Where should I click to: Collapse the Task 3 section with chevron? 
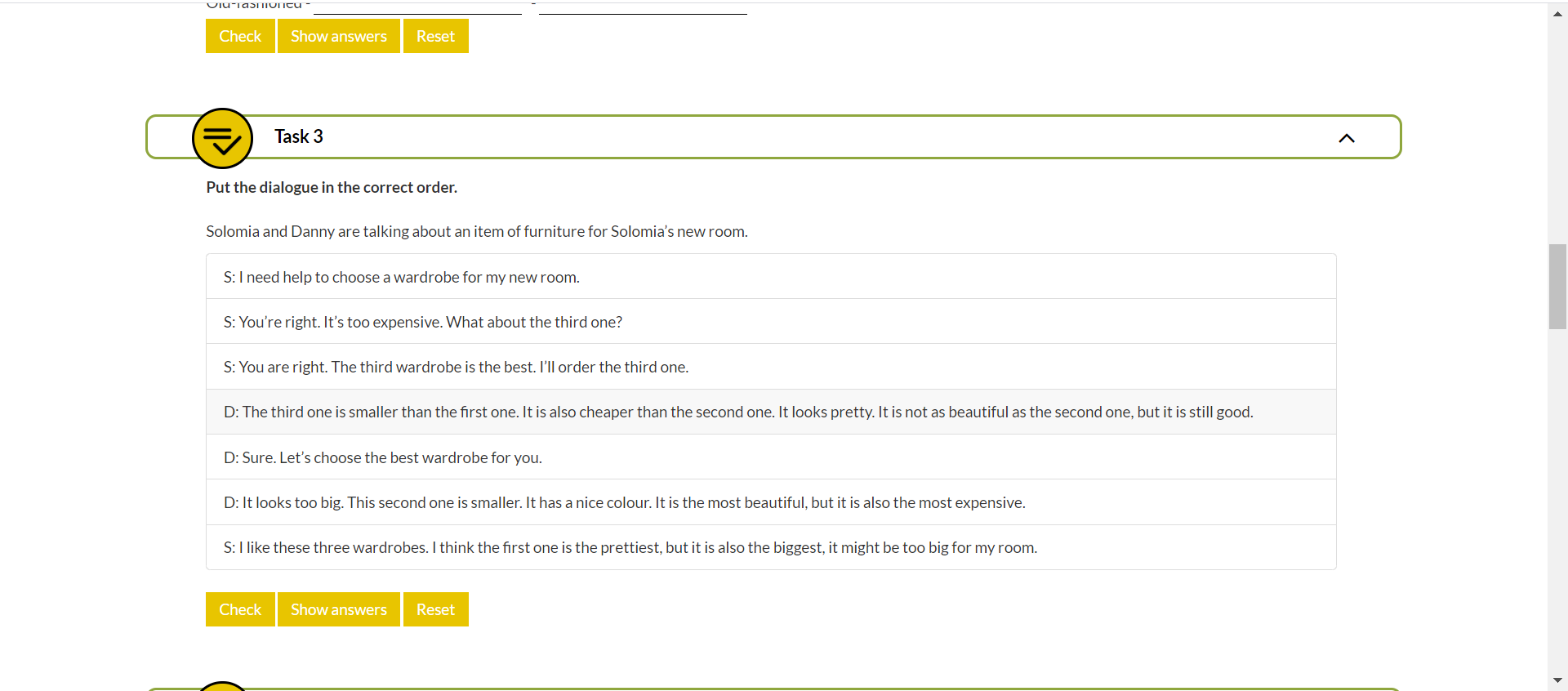1347,138
